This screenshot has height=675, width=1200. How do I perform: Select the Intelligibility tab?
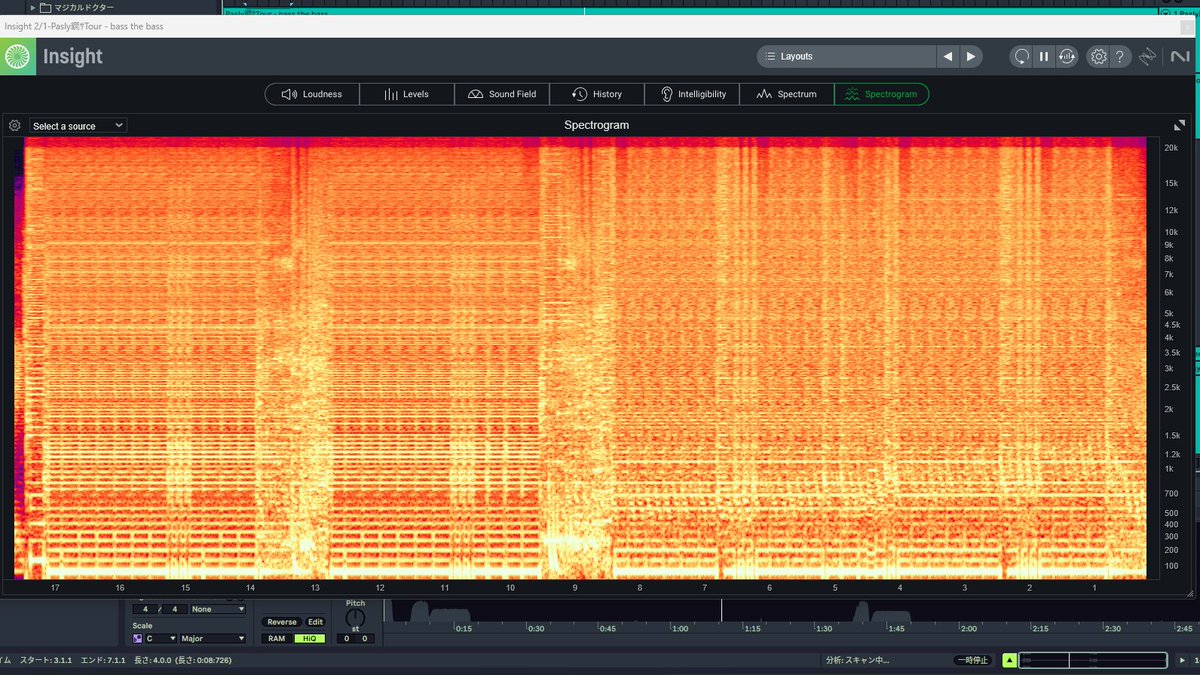coord(692,94)
